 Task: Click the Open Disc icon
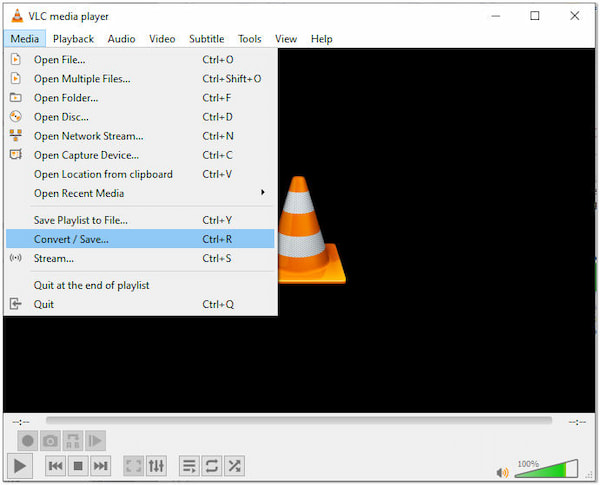[x=15, y=116]
